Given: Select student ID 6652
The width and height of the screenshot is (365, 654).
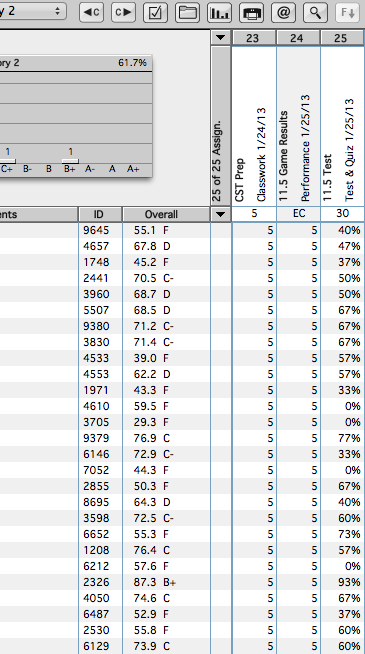Looking at the screenshot, I should click(x=96, y=534).
